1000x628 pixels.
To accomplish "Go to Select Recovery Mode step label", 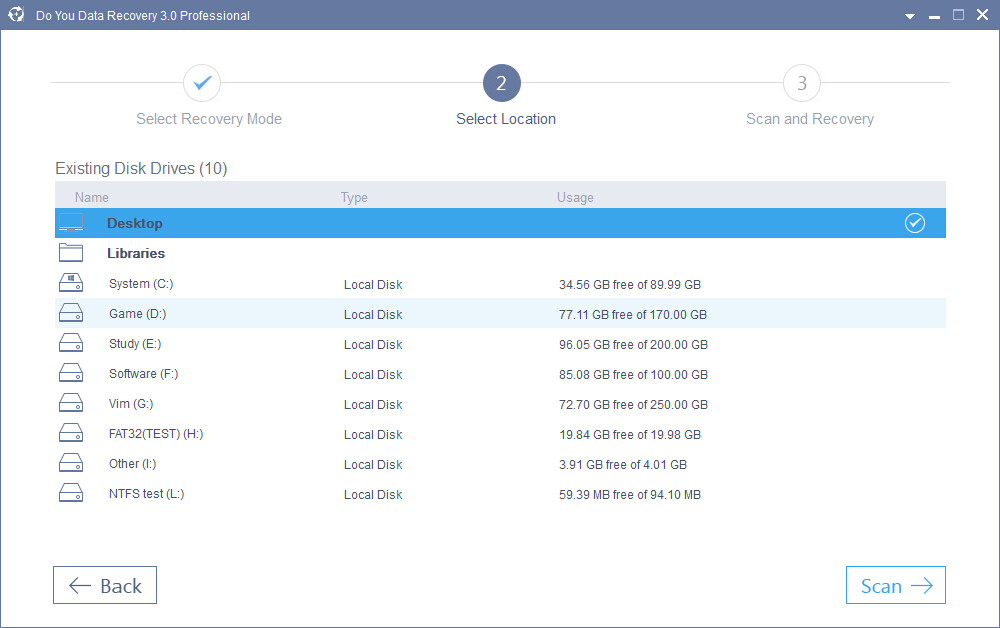I will [209, 119].
